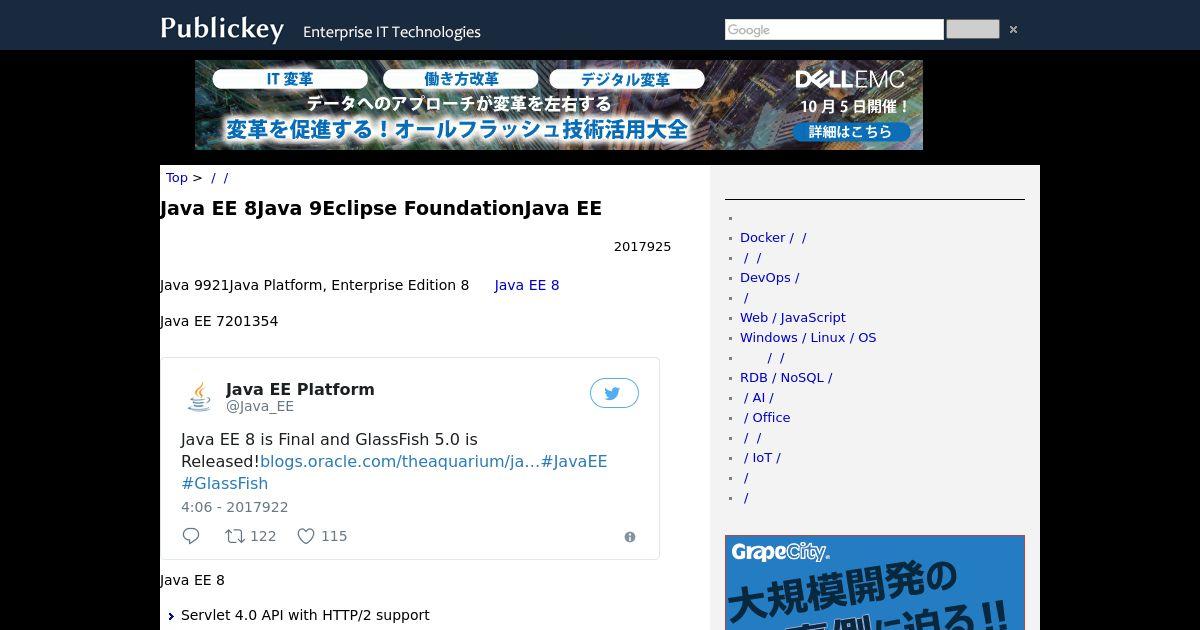The width and height of the screenshot is (1200, 630).
Task: Open the Windows / Linux / OS category
Action: 808,338
